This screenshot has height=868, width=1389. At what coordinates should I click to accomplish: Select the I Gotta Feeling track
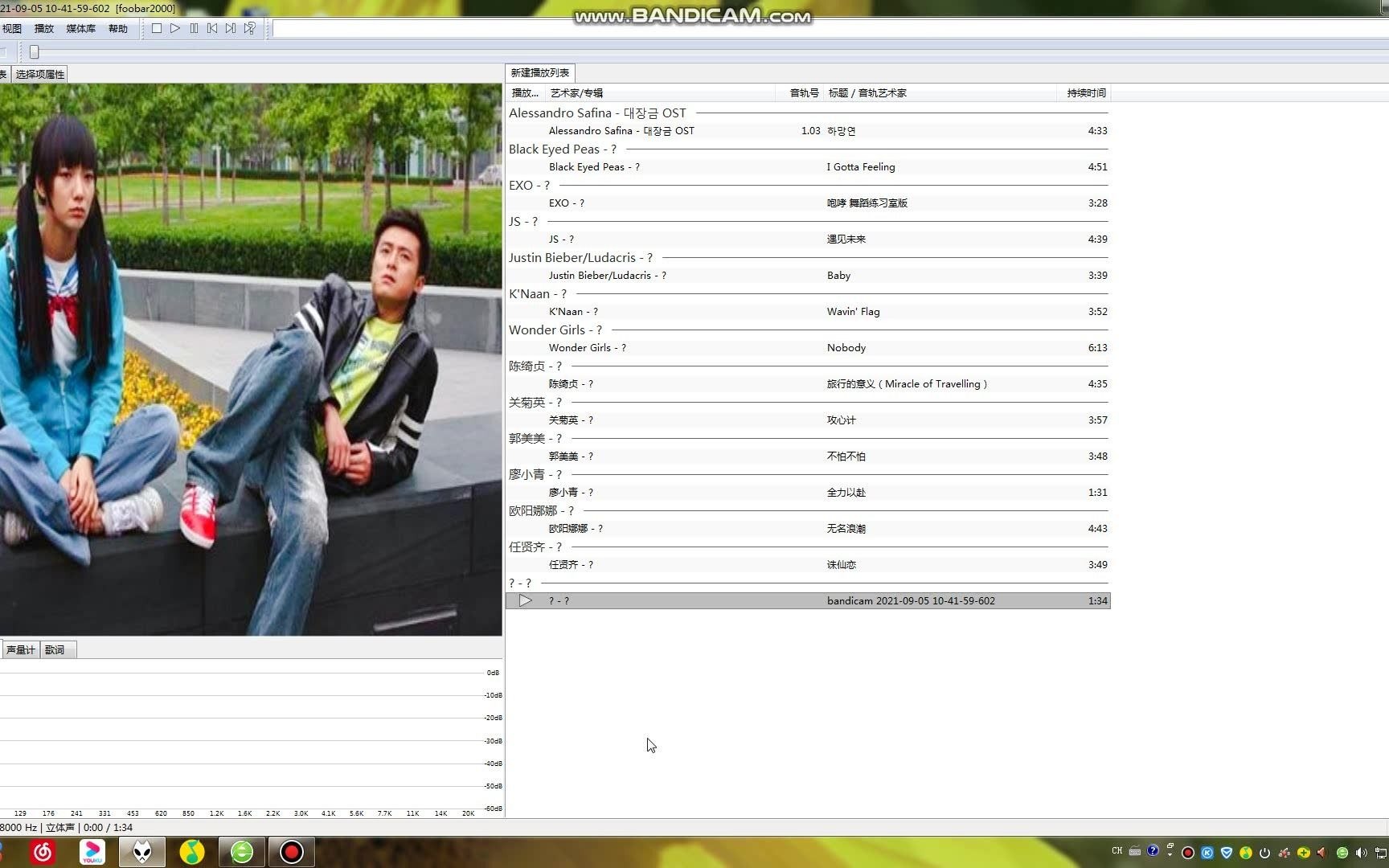(808, 167)
